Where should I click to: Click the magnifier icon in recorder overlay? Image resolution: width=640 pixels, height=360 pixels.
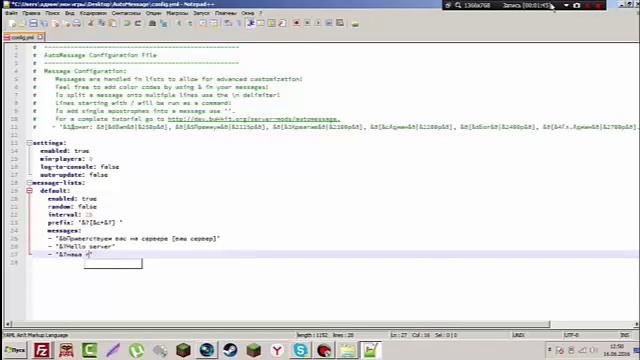[458, 5]
